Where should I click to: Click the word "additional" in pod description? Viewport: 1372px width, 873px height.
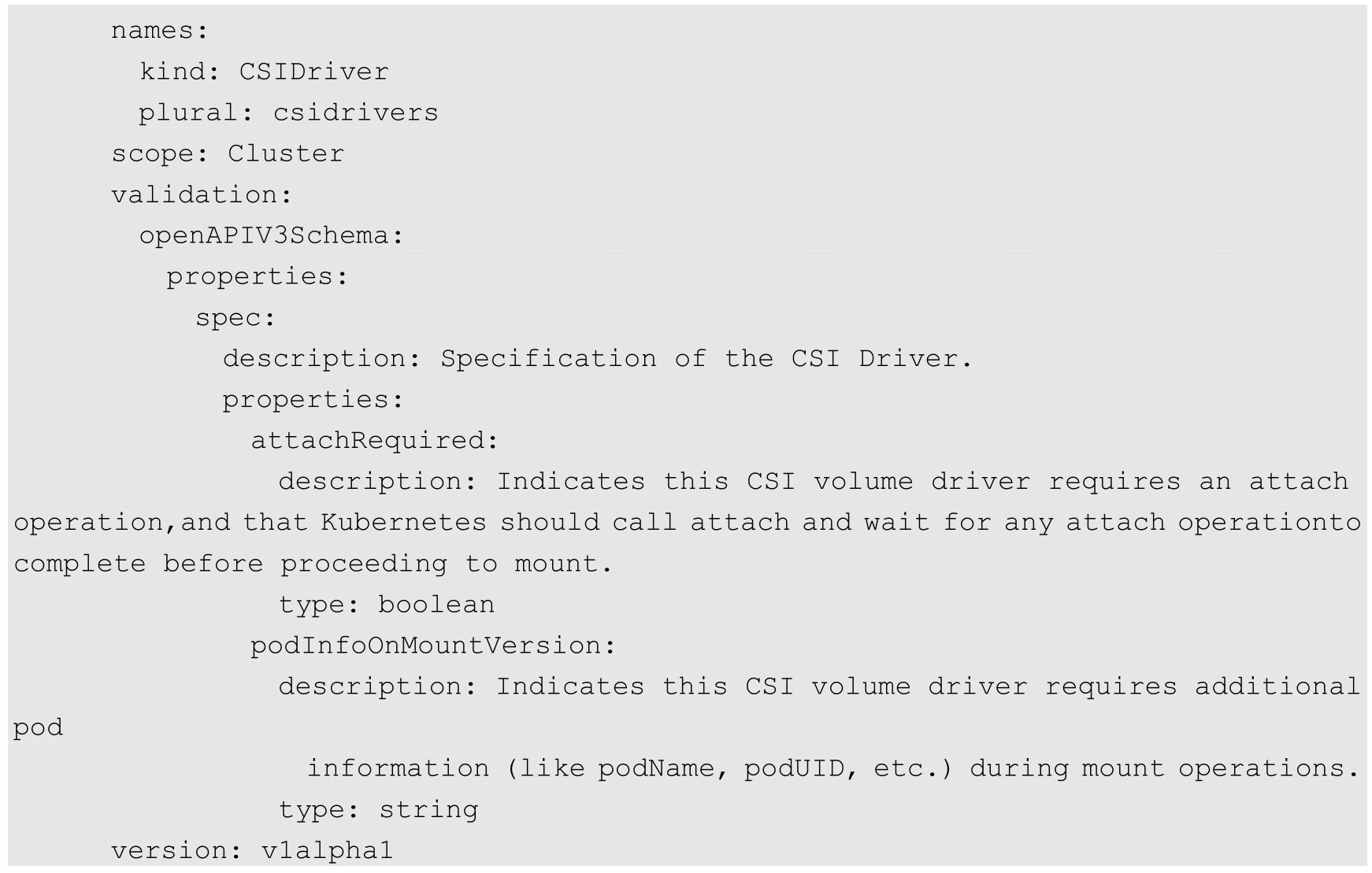pos(1277,686)
